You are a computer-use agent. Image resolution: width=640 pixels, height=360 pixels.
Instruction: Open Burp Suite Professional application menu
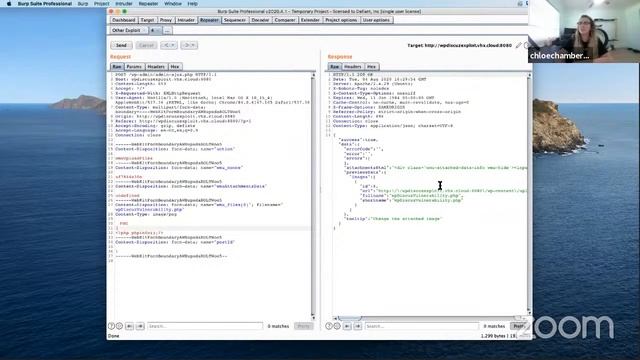click(45, 4)
